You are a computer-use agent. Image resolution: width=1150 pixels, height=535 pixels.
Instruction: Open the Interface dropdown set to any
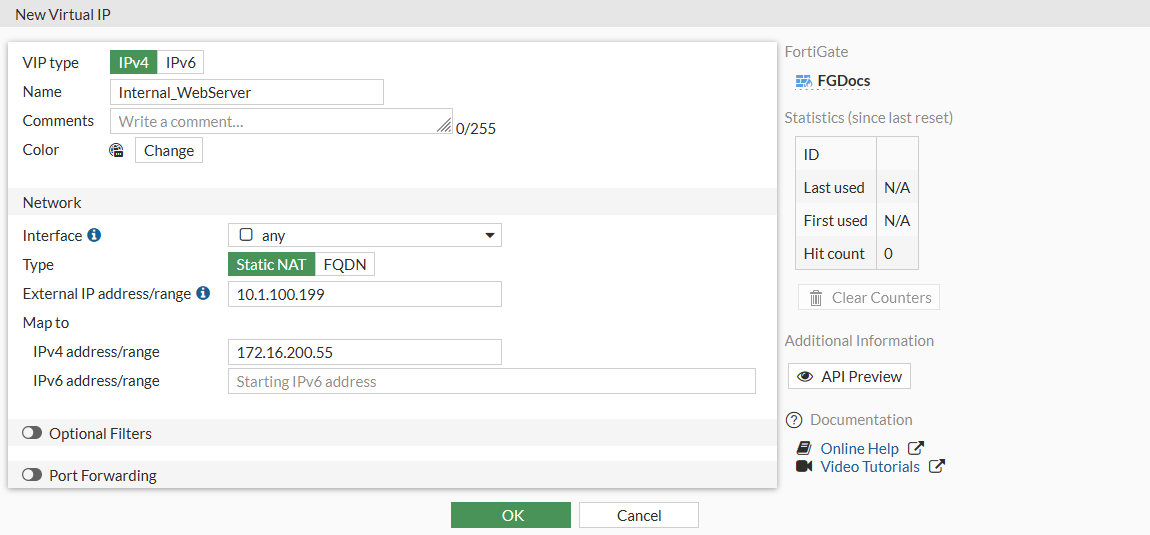coord(364,236)
